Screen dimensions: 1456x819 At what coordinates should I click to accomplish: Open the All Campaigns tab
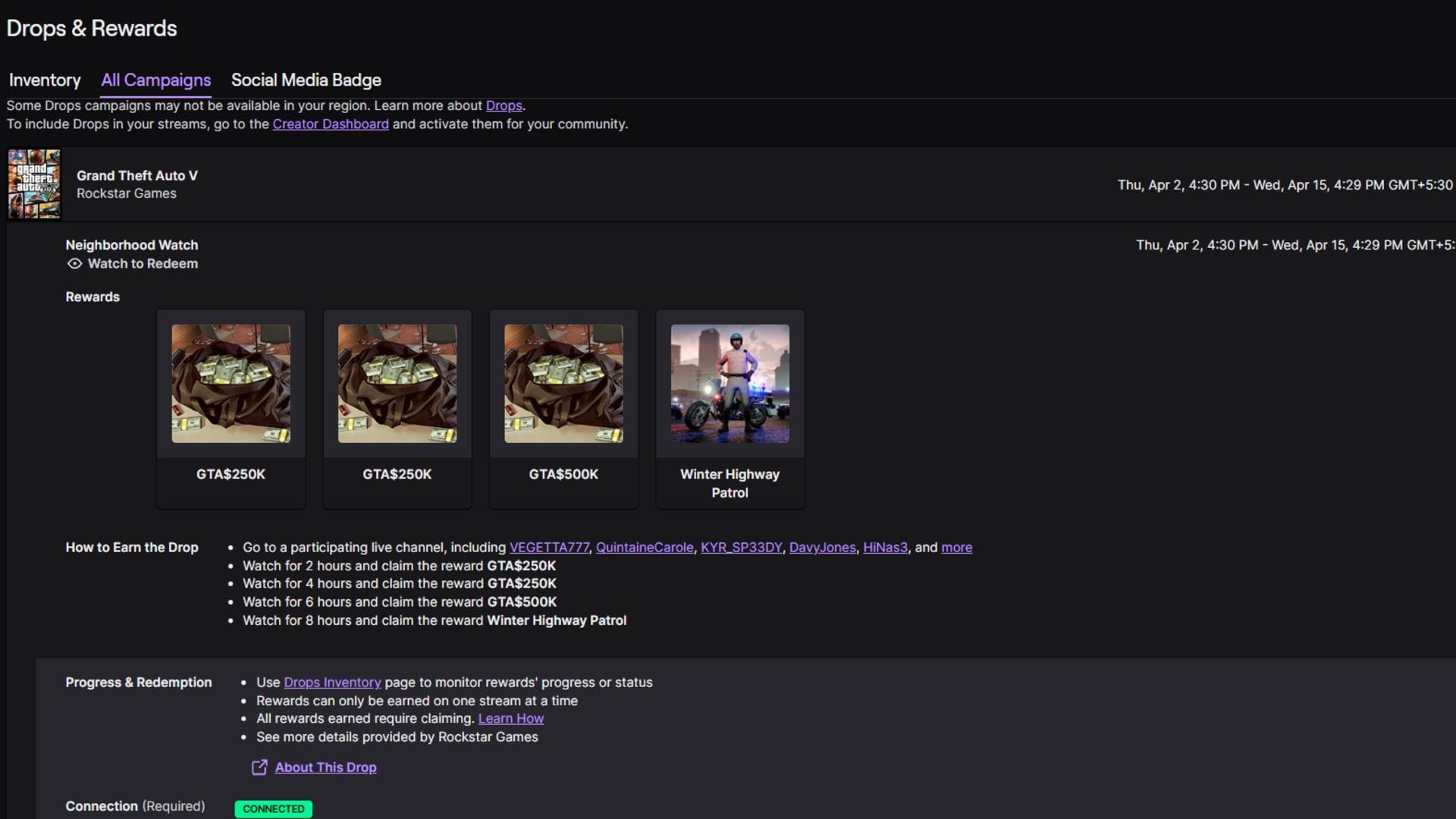[x=155, y=80]
